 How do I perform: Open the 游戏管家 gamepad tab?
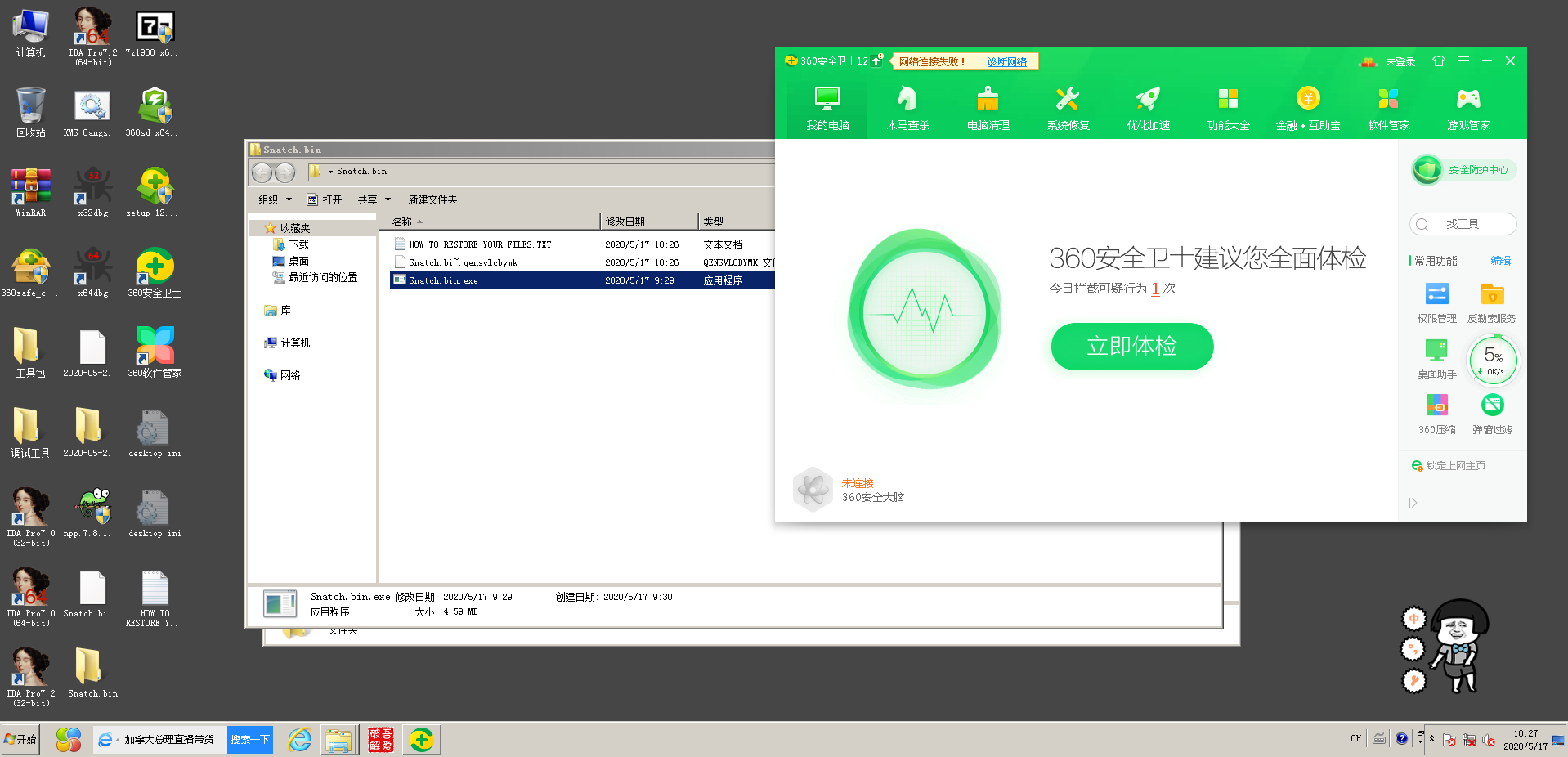1468,107
